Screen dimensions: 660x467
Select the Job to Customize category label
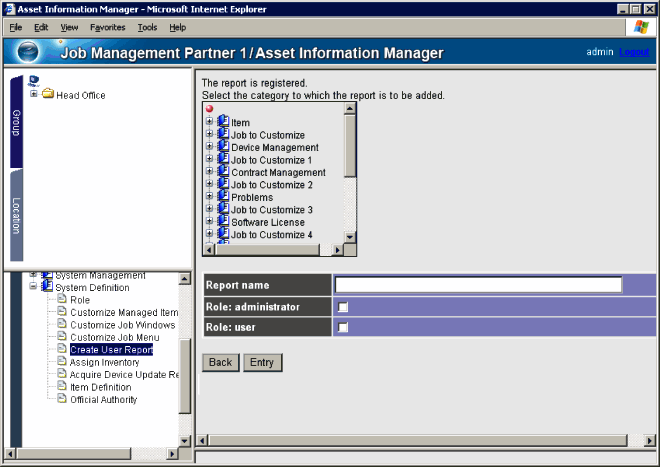(x=268, y=135)
